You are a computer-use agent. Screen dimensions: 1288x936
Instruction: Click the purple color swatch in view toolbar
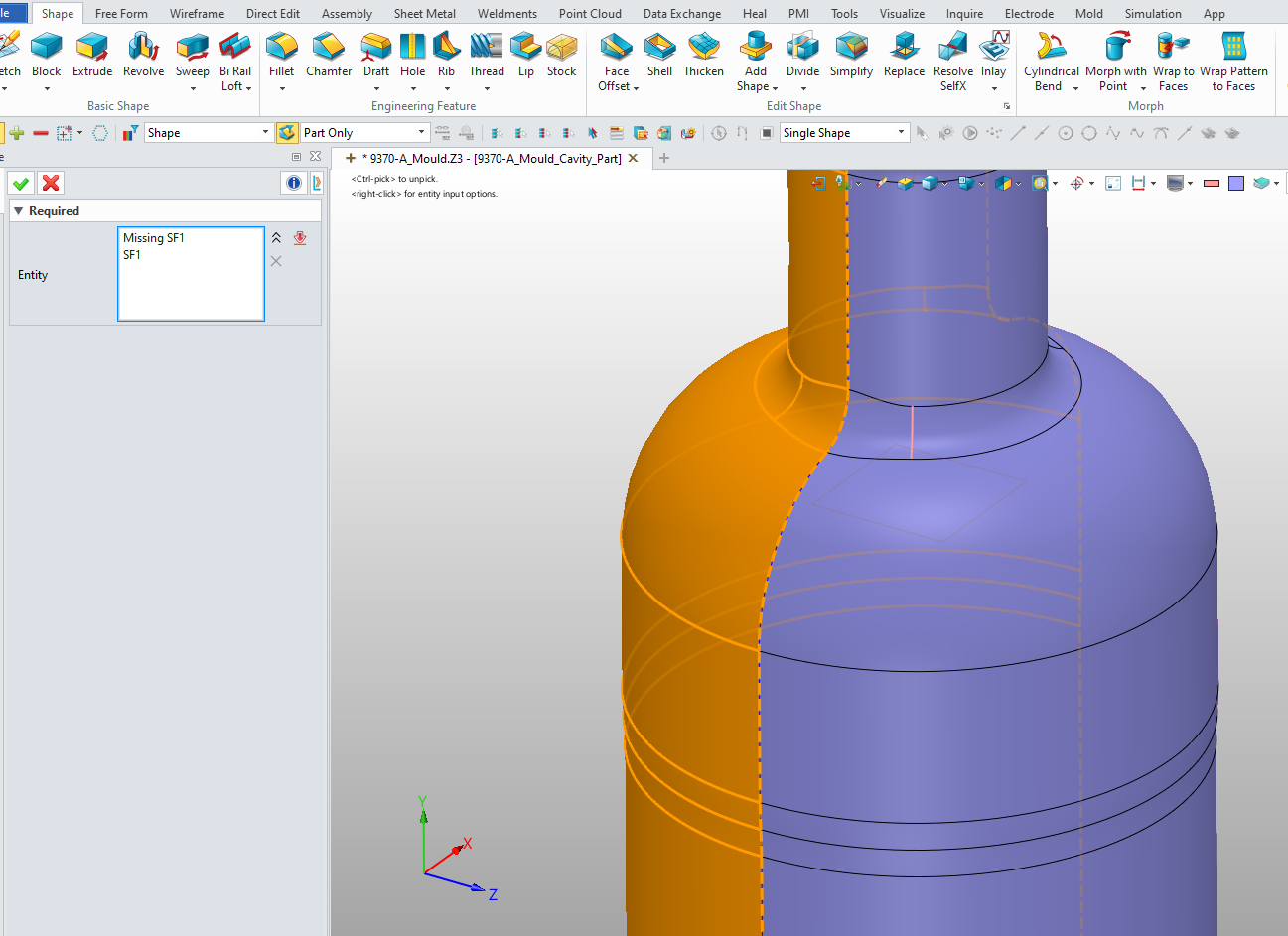pyautogui.click(x=1236, y=183)
